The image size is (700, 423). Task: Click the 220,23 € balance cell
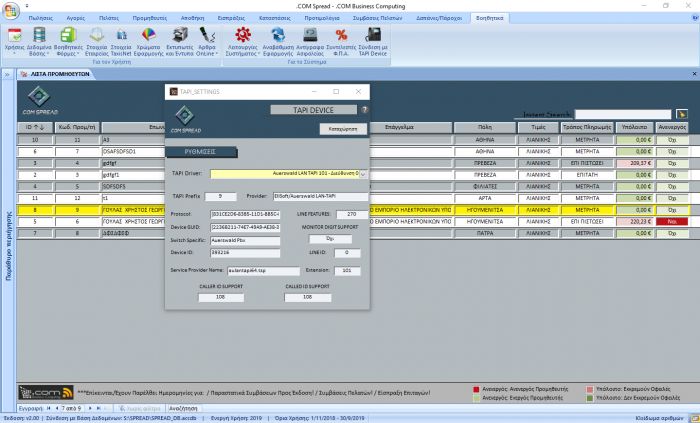[x=634, y=222]
